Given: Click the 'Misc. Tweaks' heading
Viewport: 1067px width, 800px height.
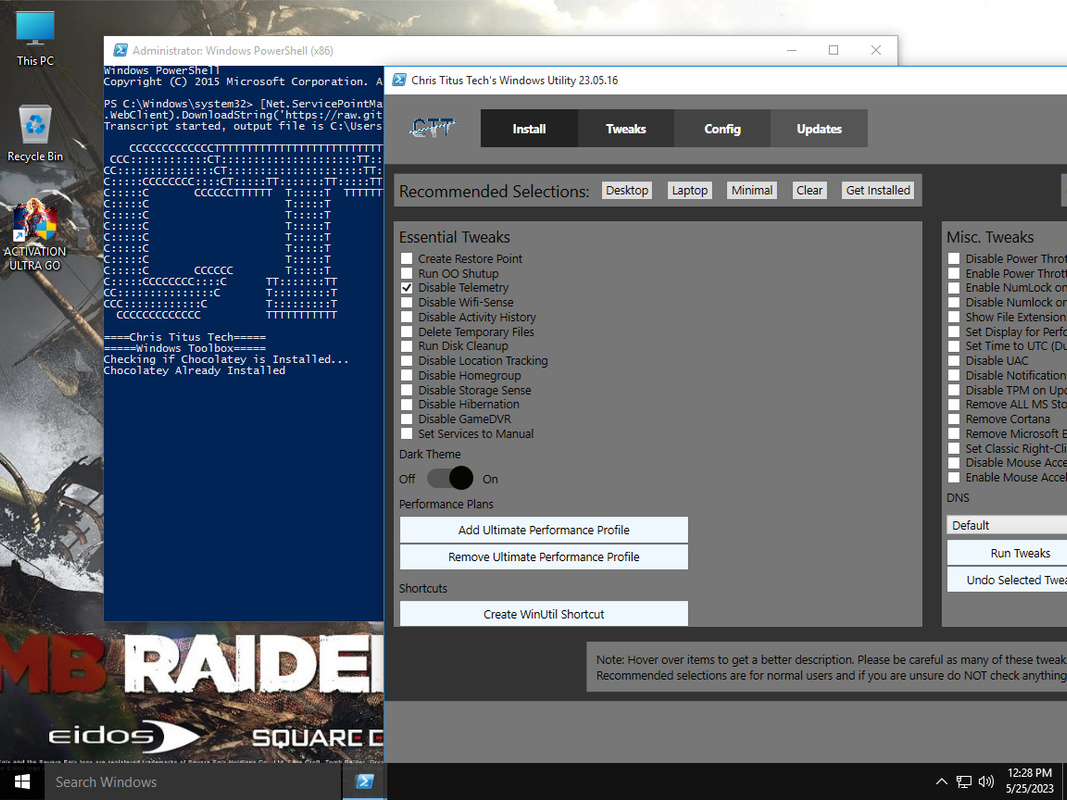Looking at the screenshot, I should [x=990, y=237].
